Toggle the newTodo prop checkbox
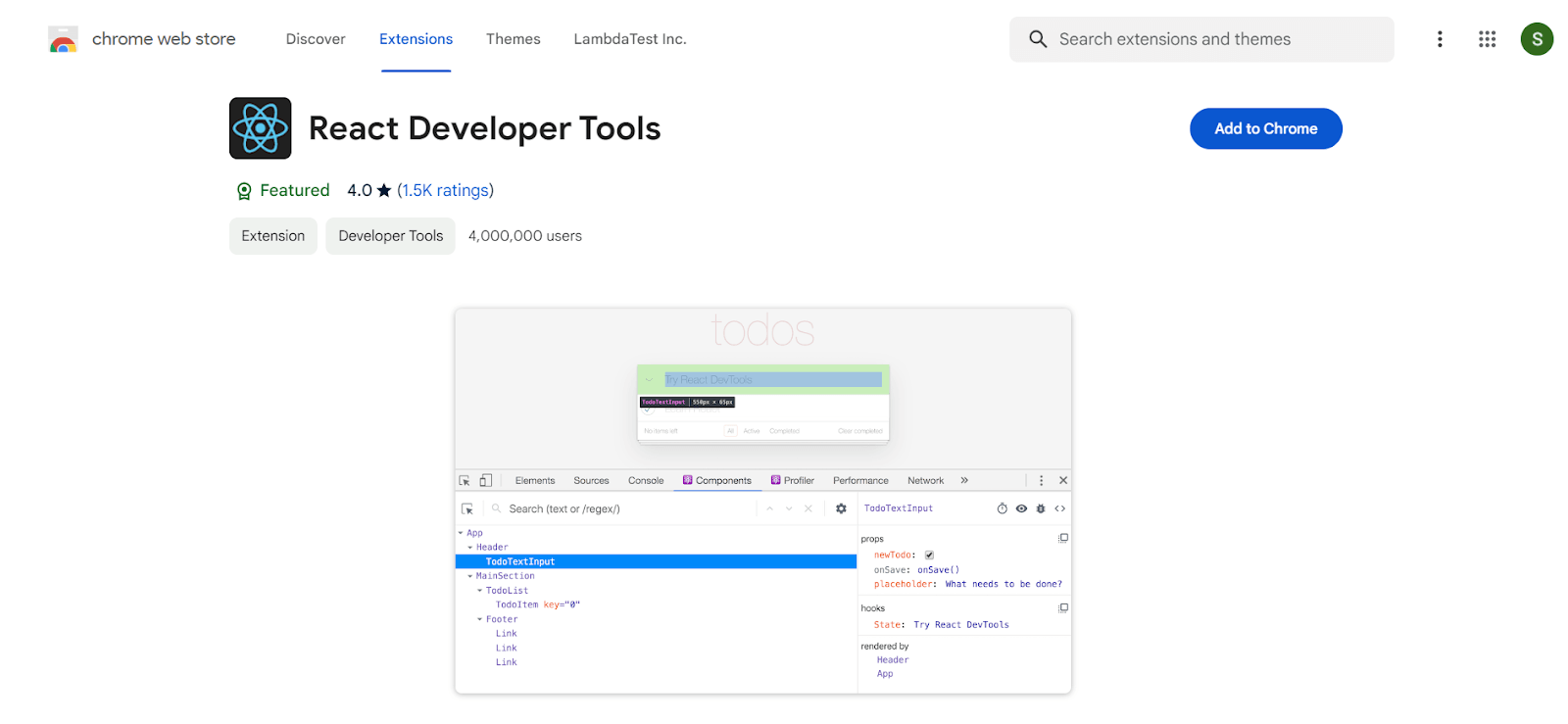The image size is (1568, 724). pos(929,555)
